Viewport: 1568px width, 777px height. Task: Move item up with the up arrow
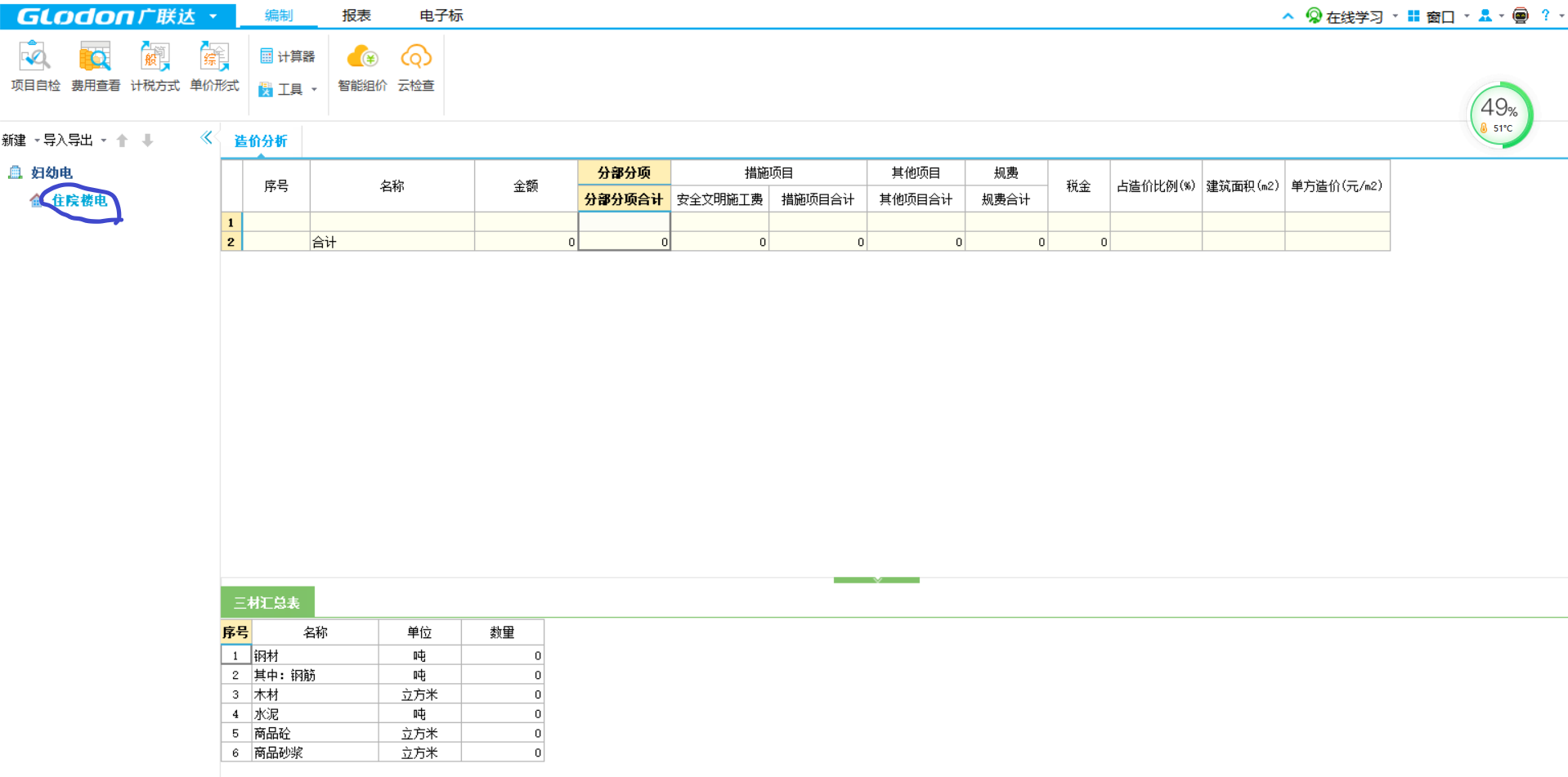[x=122, y=141]
